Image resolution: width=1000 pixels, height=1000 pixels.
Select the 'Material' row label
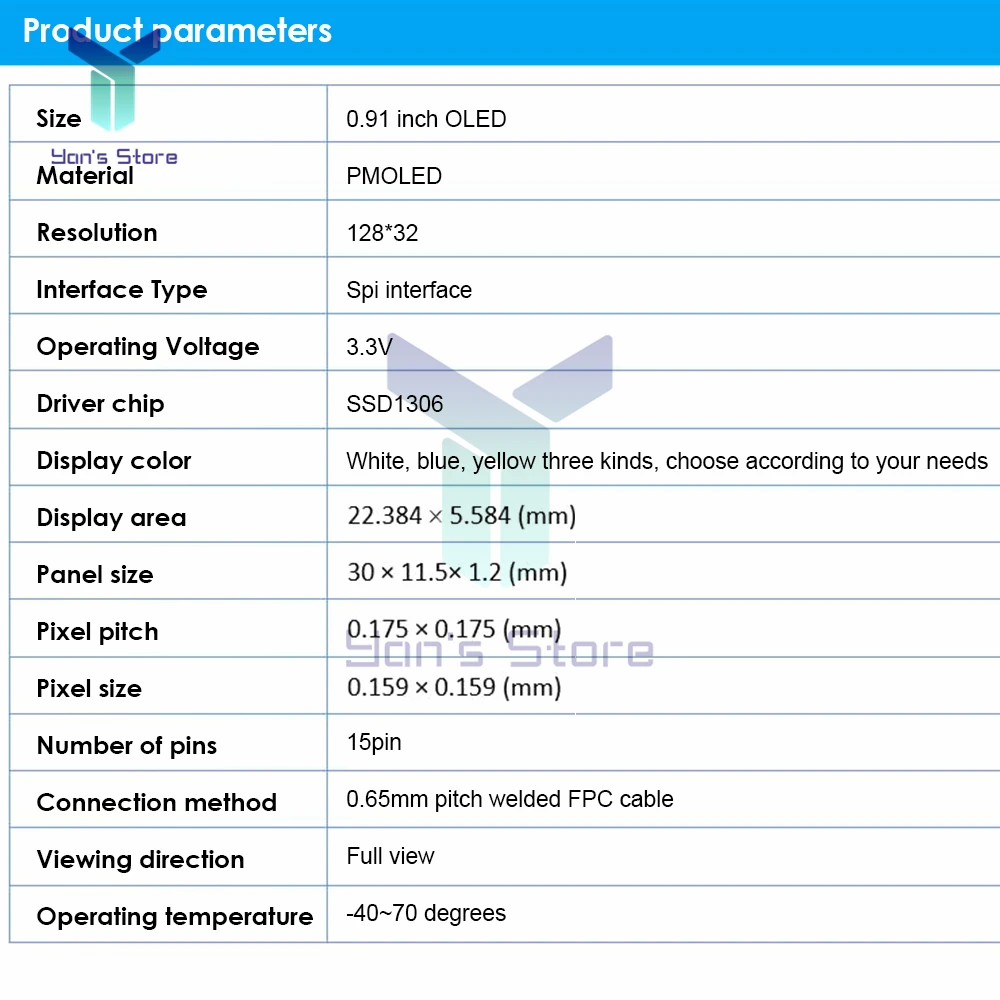(85, 175)
